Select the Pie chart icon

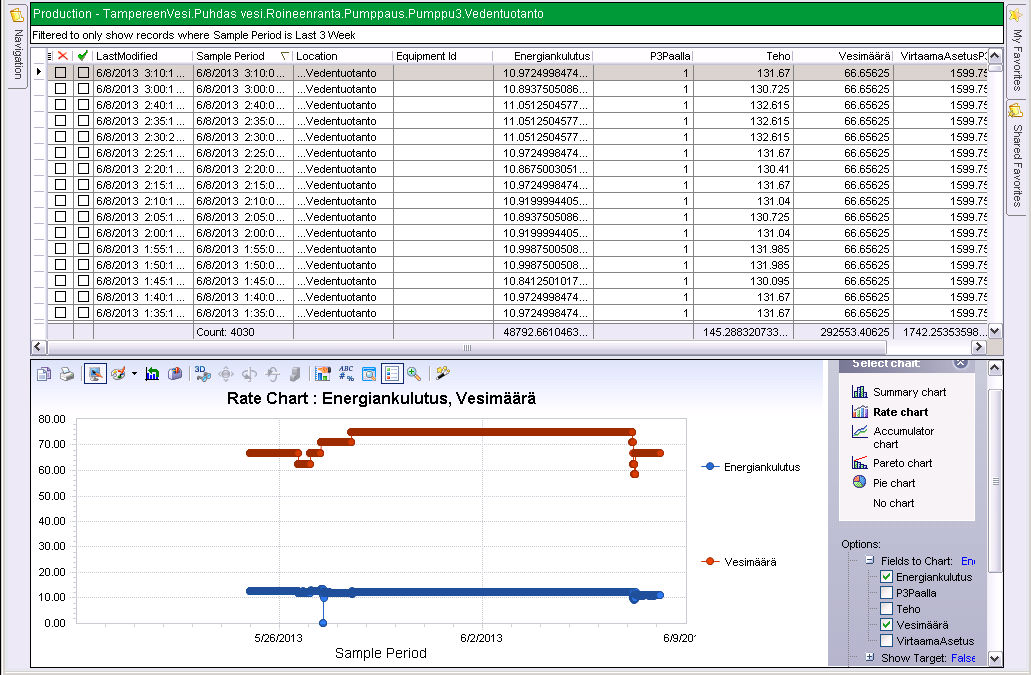tap(859, 482)
